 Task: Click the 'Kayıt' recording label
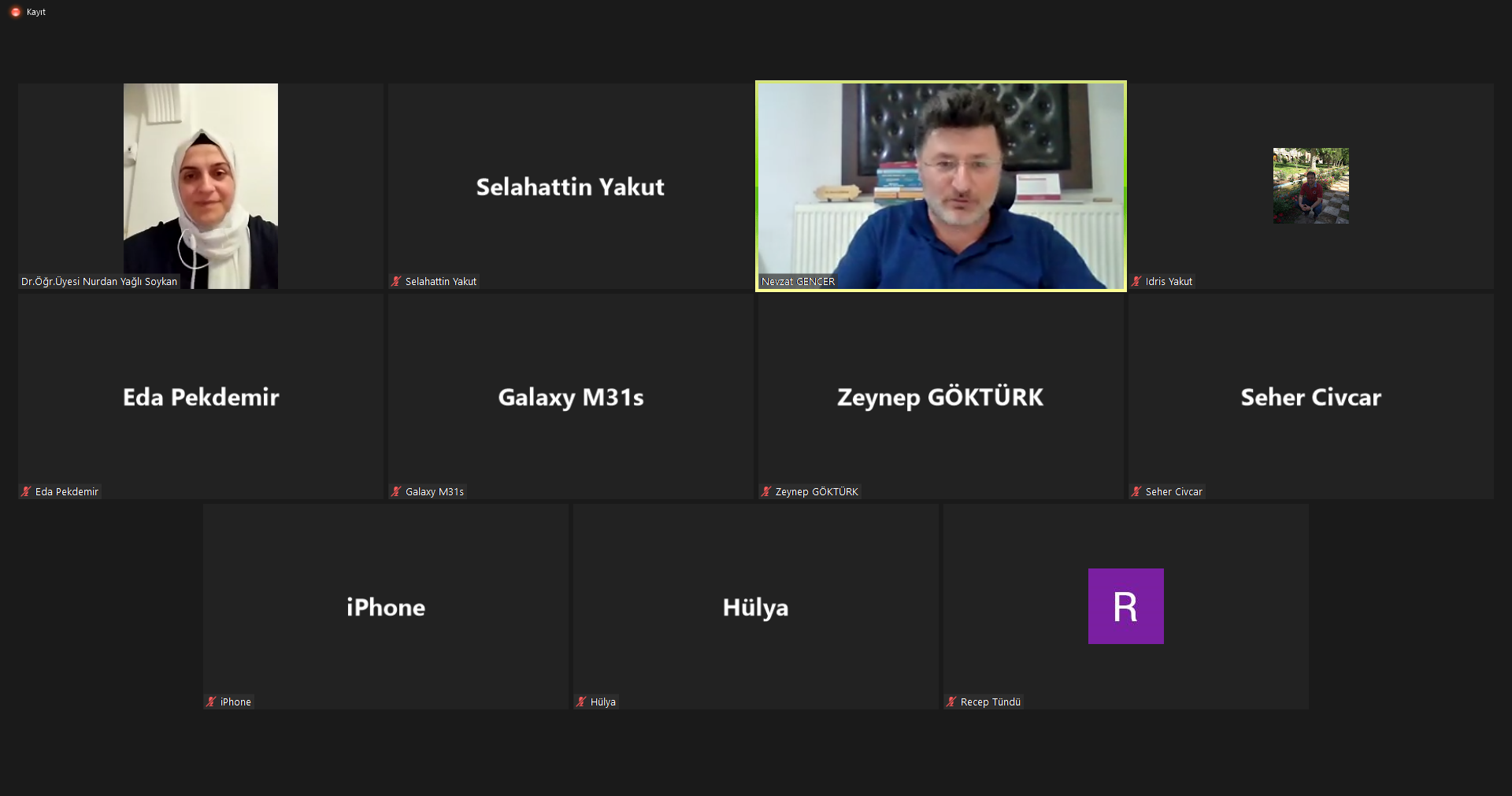pos(36,12)
